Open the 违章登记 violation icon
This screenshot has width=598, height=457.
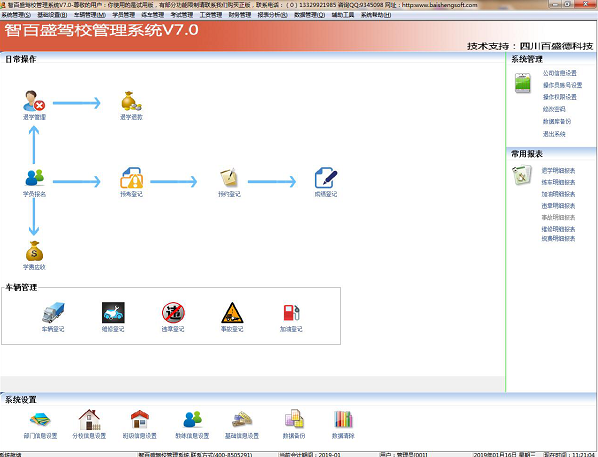tap(173, 313)
